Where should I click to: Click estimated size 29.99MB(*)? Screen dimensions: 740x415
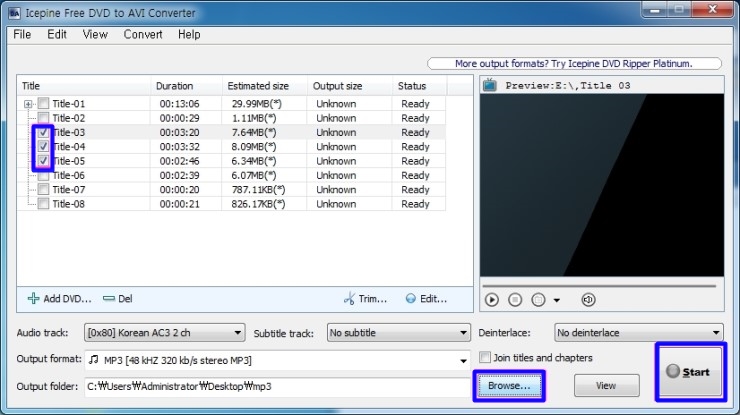click(257, 103)
